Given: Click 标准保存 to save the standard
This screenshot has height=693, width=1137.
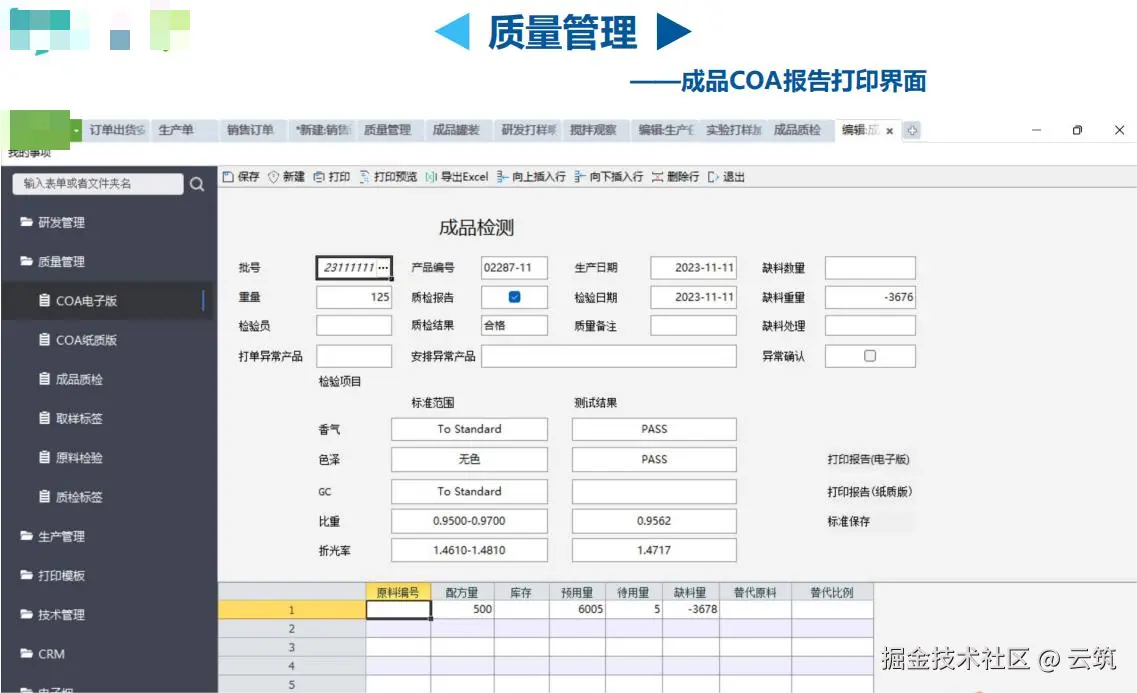Looking at the screenshot, I should pyautogui.click(x=850, y=521).
